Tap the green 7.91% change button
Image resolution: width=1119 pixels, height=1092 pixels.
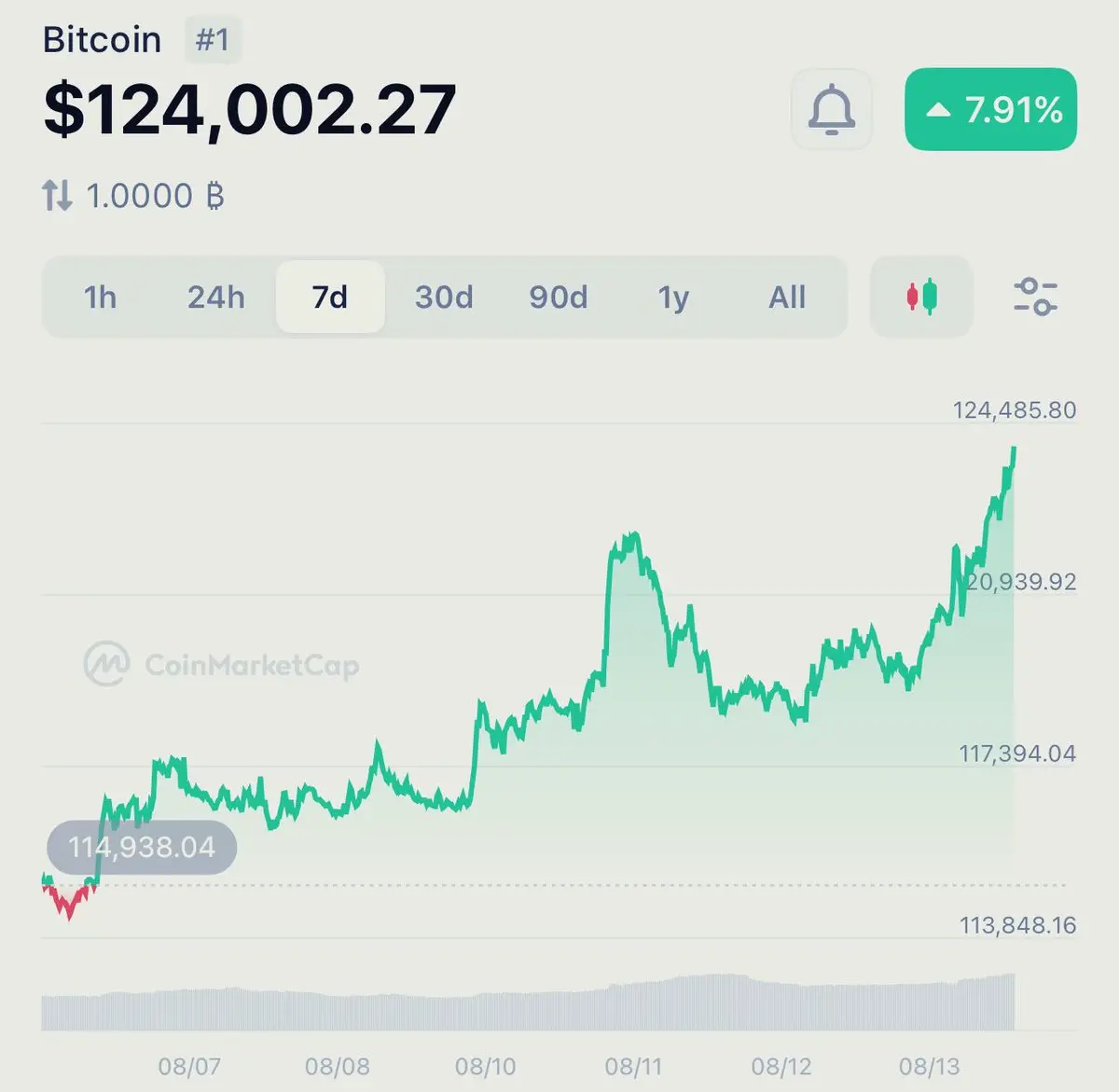click(990, 110)
